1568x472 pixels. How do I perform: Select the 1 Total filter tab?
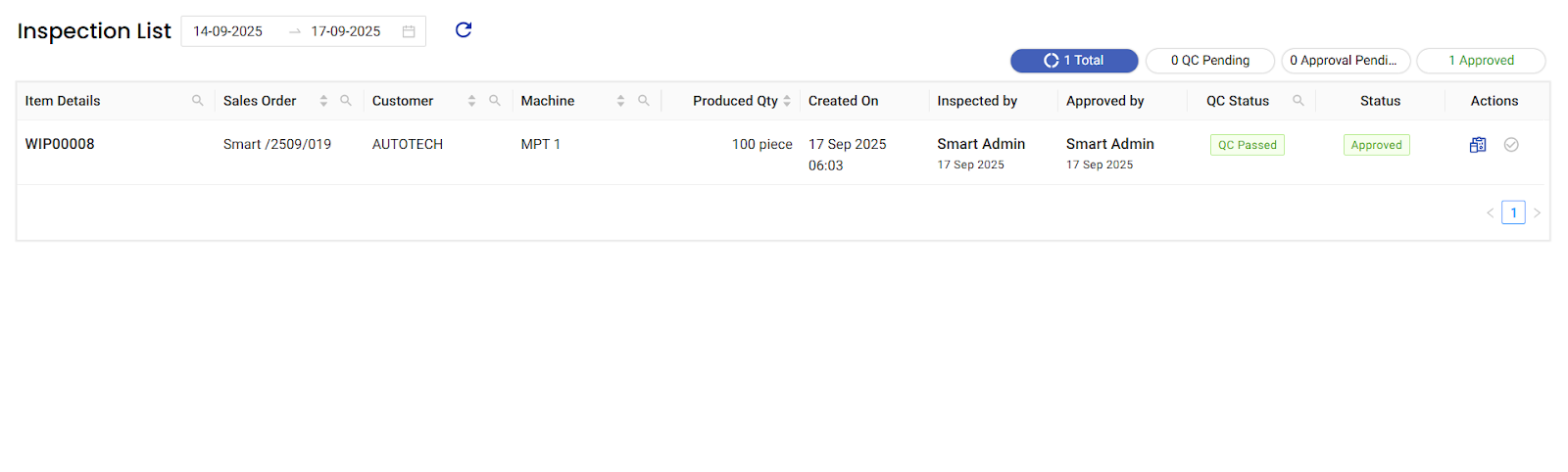click(x=1074, y=61)
